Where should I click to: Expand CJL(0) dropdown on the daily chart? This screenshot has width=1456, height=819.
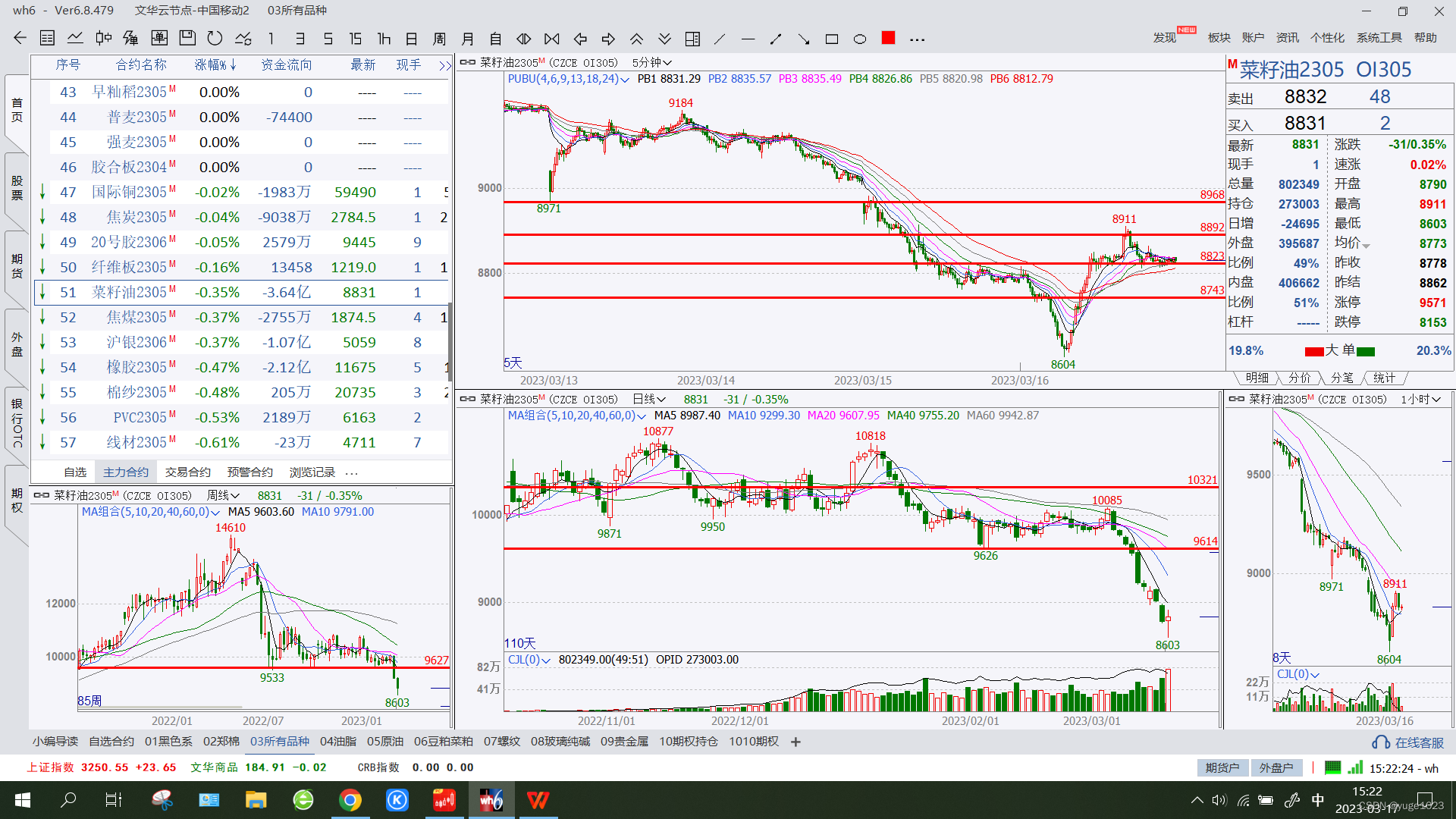tap(529, 660)
